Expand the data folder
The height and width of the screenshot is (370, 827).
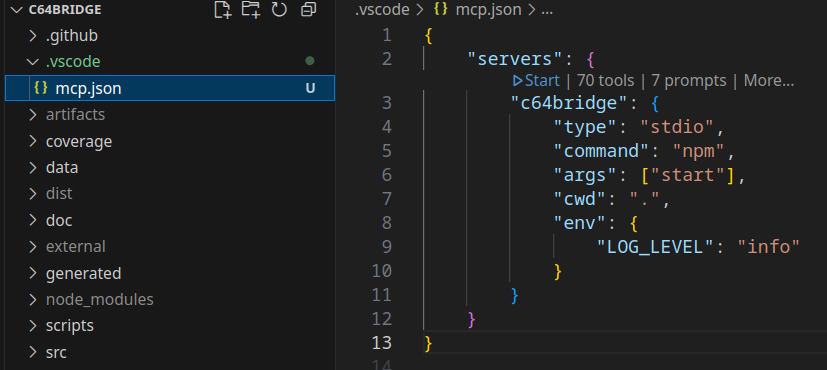pos(33,168)
